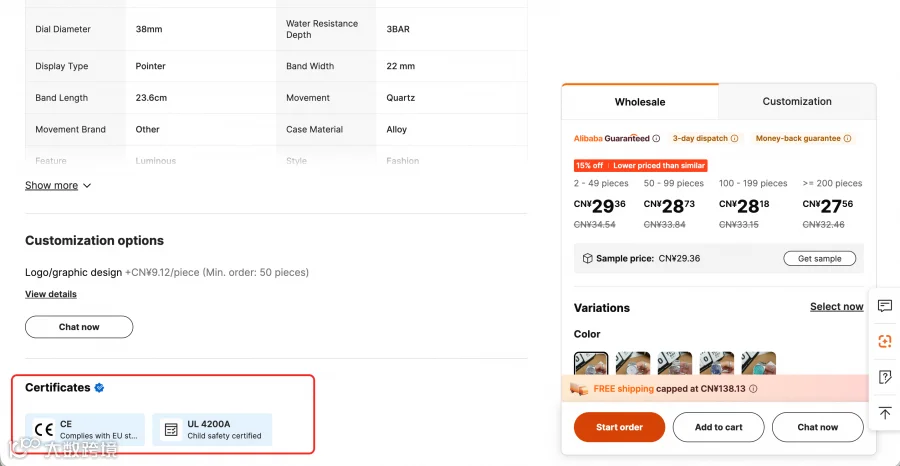The width and height of the screenshot is (900, 466).
Task: Switch to the Wholesale tab
Action: point(640,102)
